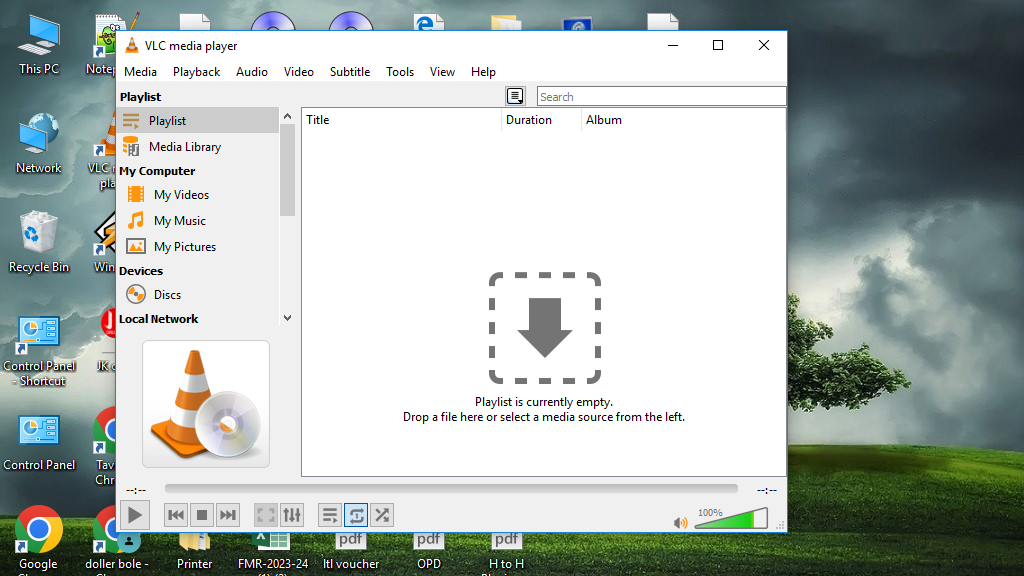Click the Devices section heading

pyautogui.click(x=141, y=271)
